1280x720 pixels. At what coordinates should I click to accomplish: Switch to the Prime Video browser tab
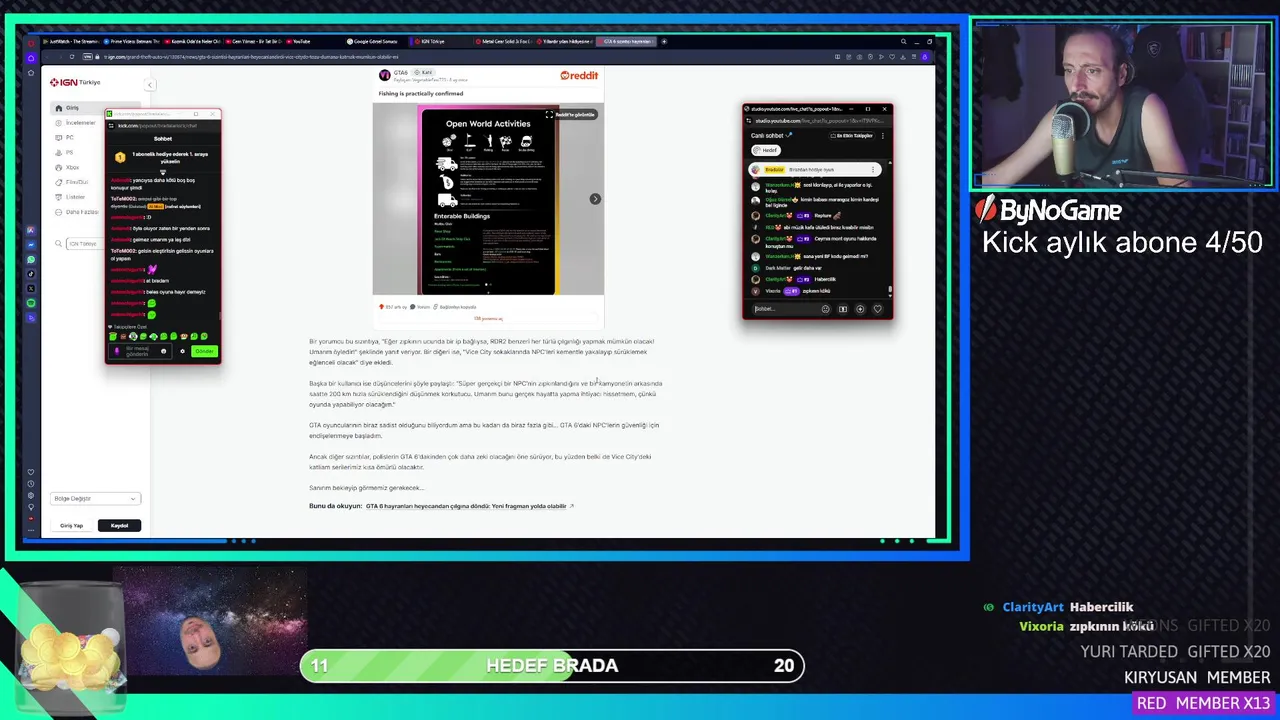pyautogui.click(x=131, y=42)
